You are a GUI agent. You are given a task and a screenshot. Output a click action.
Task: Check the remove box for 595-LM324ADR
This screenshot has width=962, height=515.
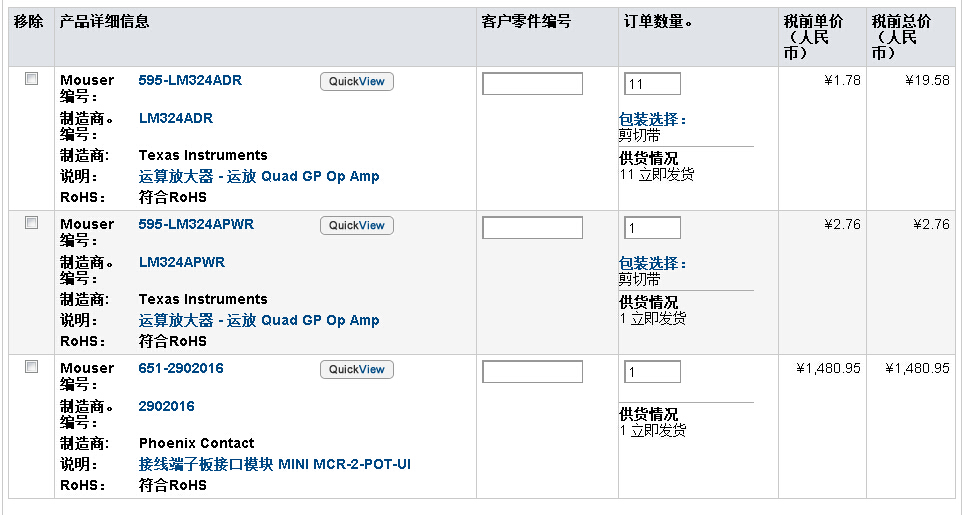[31, 79]
